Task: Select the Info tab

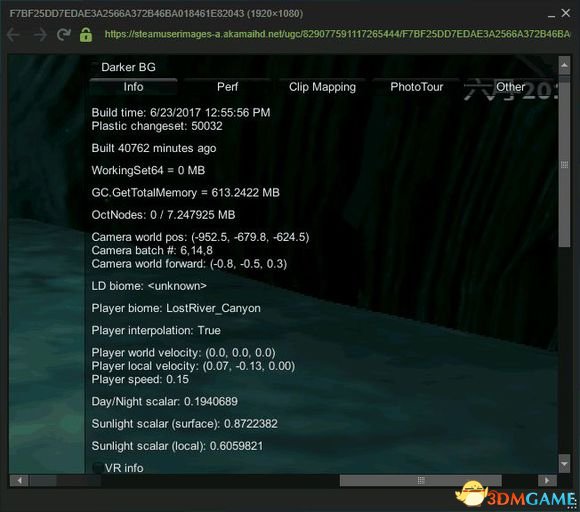Action: 133,87
